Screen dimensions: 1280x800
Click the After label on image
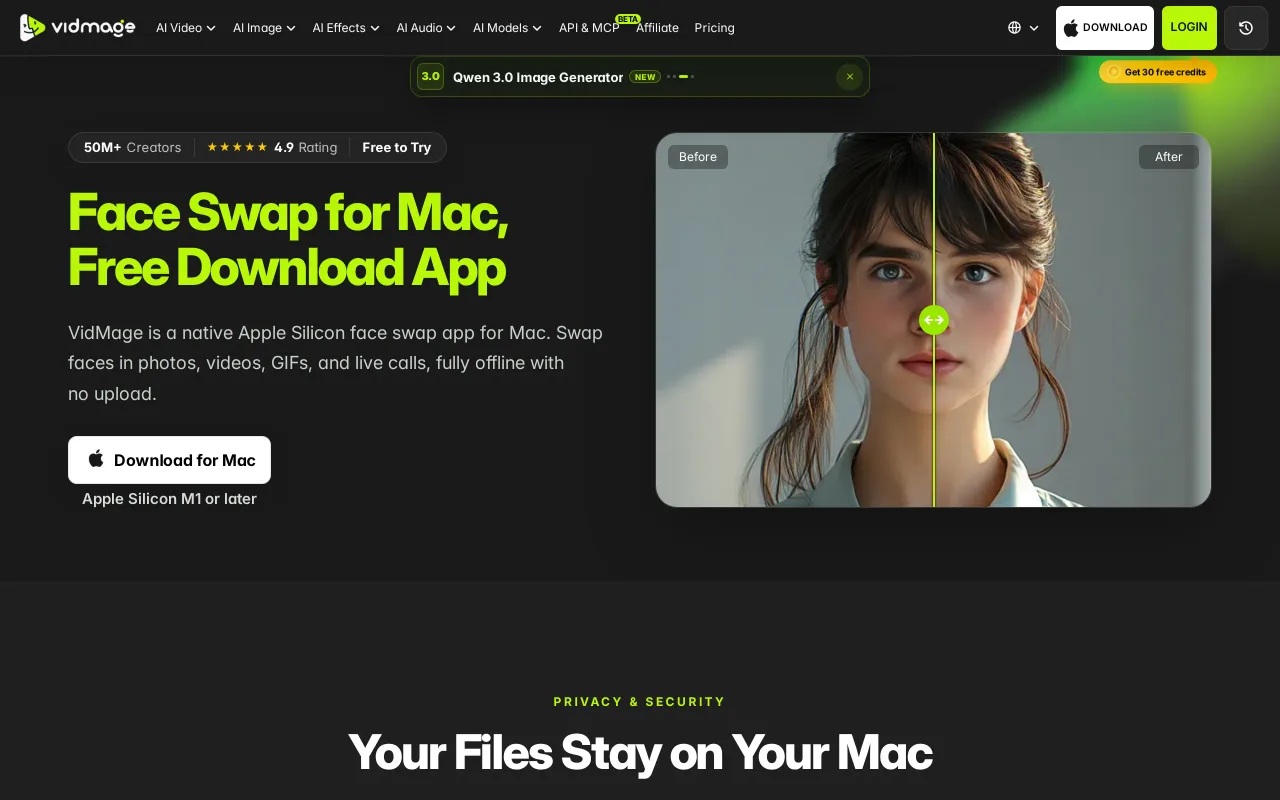(x=1168, y=157)
